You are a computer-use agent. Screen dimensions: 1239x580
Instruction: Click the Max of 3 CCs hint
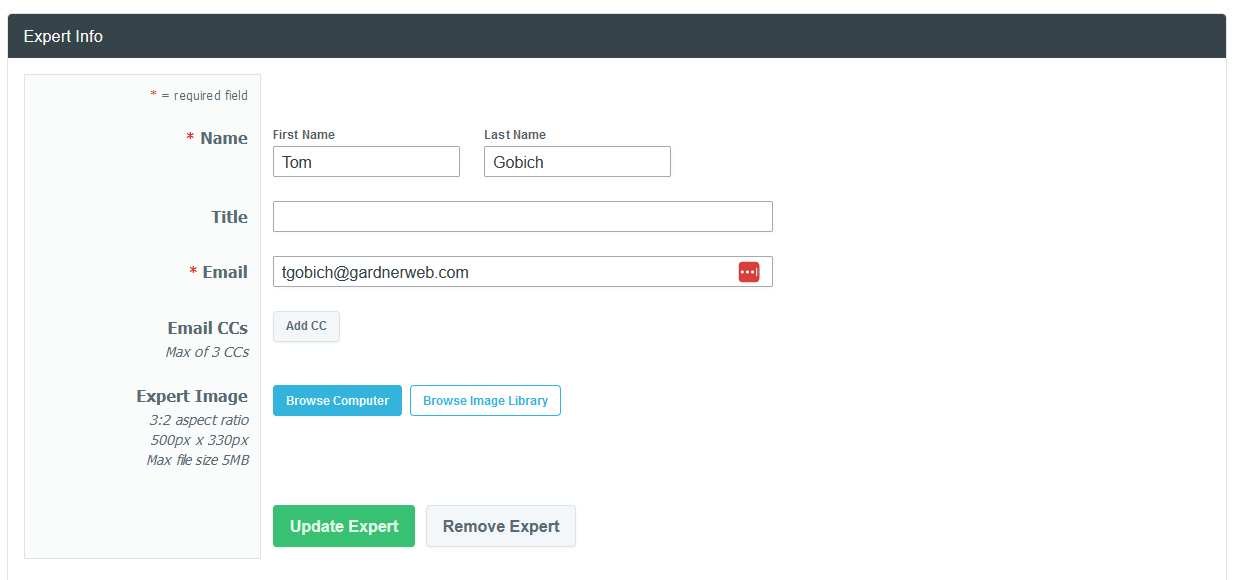207,352
